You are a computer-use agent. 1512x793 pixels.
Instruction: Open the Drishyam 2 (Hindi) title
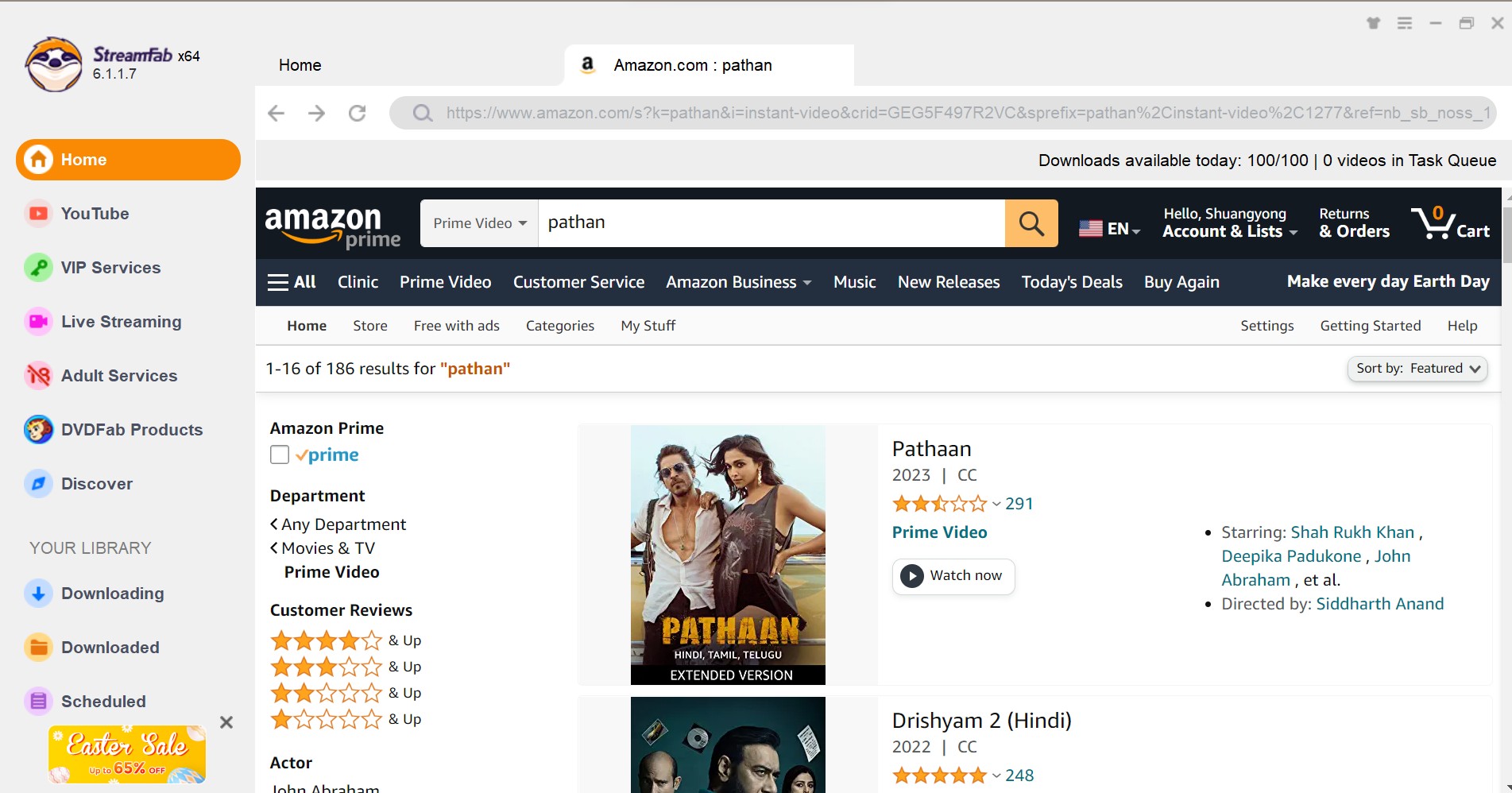pos(982,721)
